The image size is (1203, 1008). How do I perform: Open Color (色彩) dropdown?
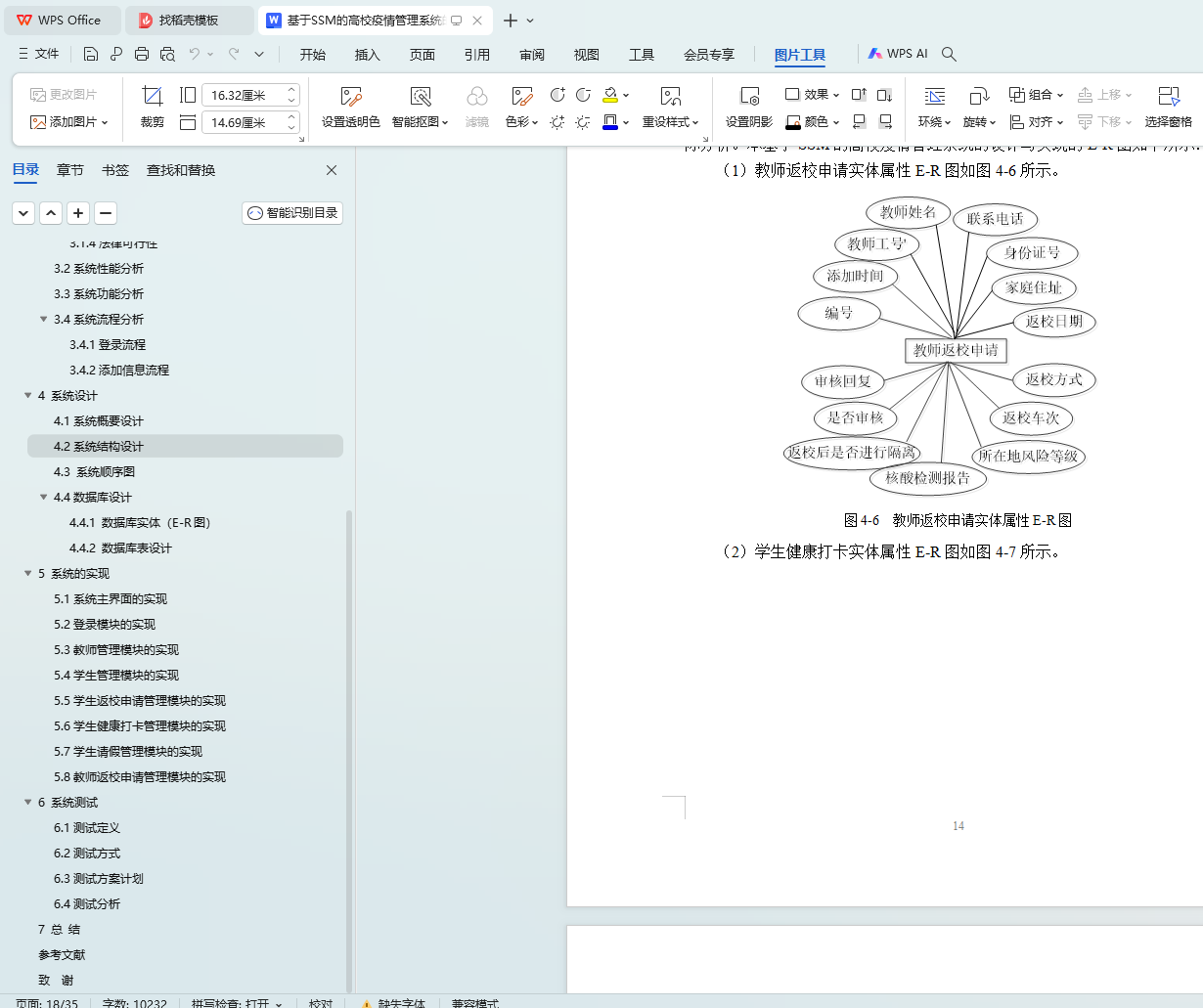(x=522, y=108)
